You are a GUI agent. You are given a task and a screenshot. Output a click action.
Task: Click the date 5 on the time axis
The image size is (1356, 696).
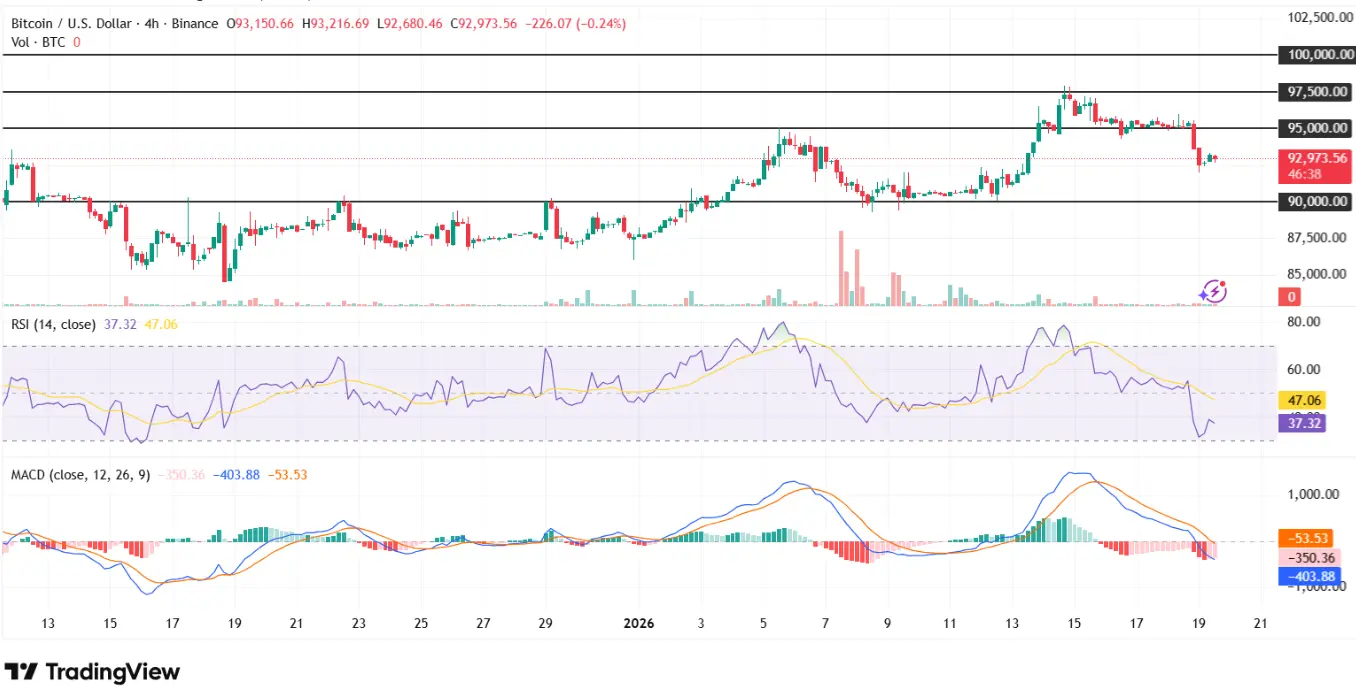coord(764,624)
